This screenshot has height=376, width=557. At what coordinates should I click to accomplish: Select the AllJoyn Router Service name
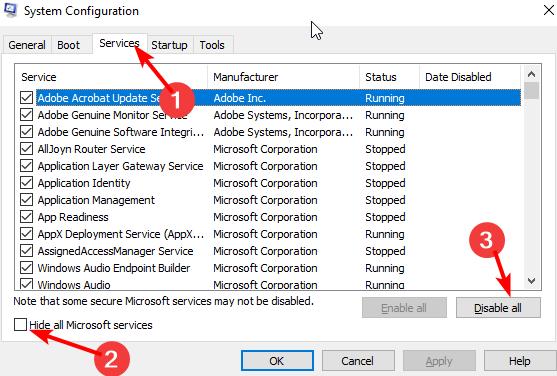click(92, 149)
